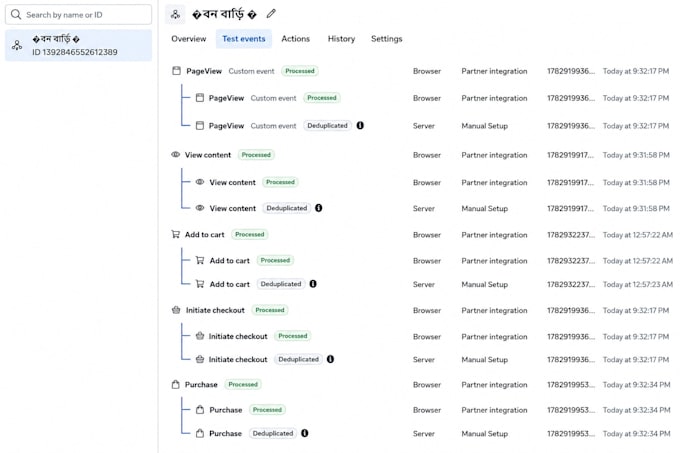Select top-level Add to cart event name
Viewport: 680px width, 453px height.
(204, 235)
